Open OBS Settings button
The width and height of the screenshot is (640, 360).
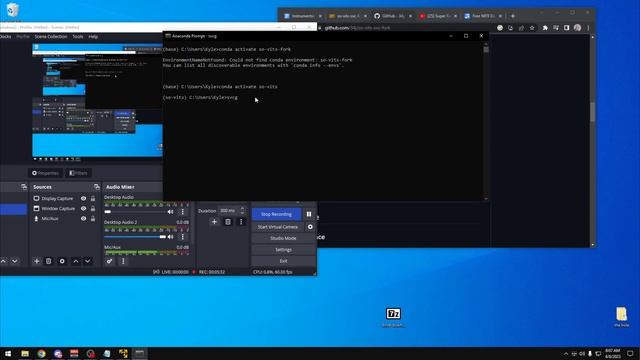(283, 249)
